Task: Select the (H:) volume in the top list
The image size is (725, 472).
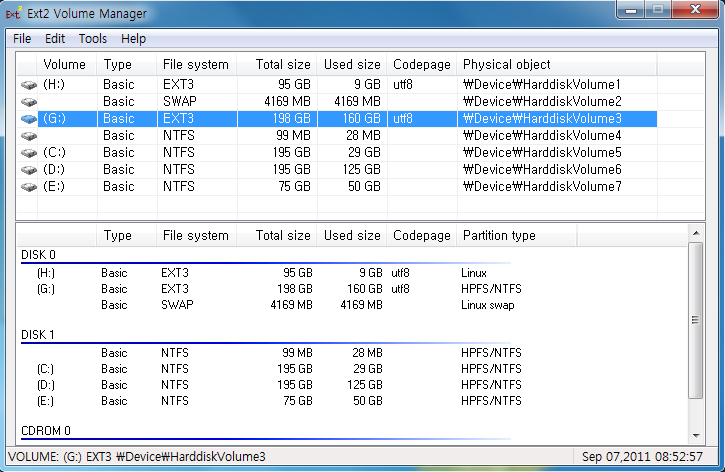Action: [x=54, y=85]
